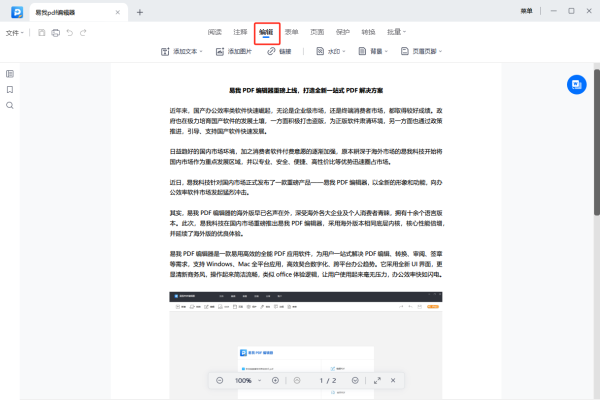Expand the 100% zoom level dropdown

(261, 380)
